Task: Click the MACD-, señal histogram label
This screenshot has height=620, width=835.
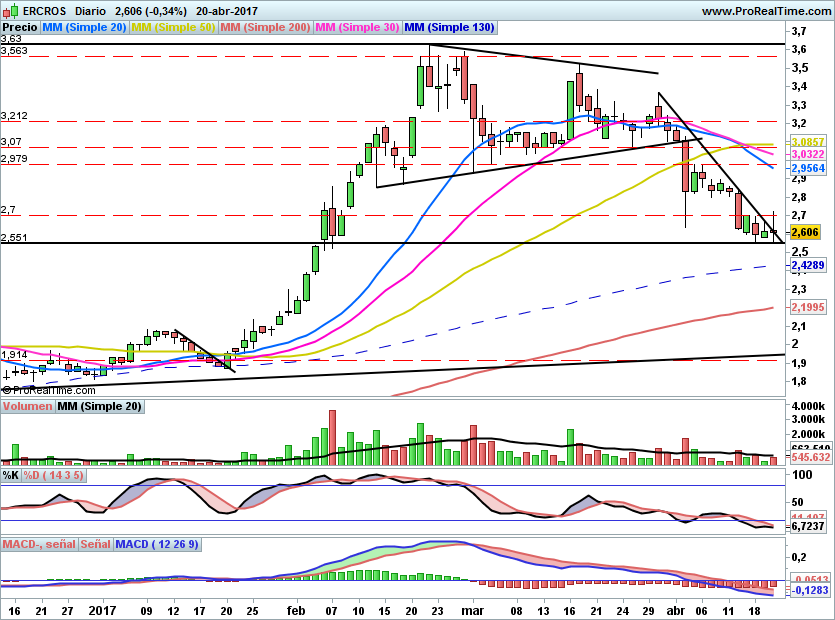Action: [x=39, y=544]
